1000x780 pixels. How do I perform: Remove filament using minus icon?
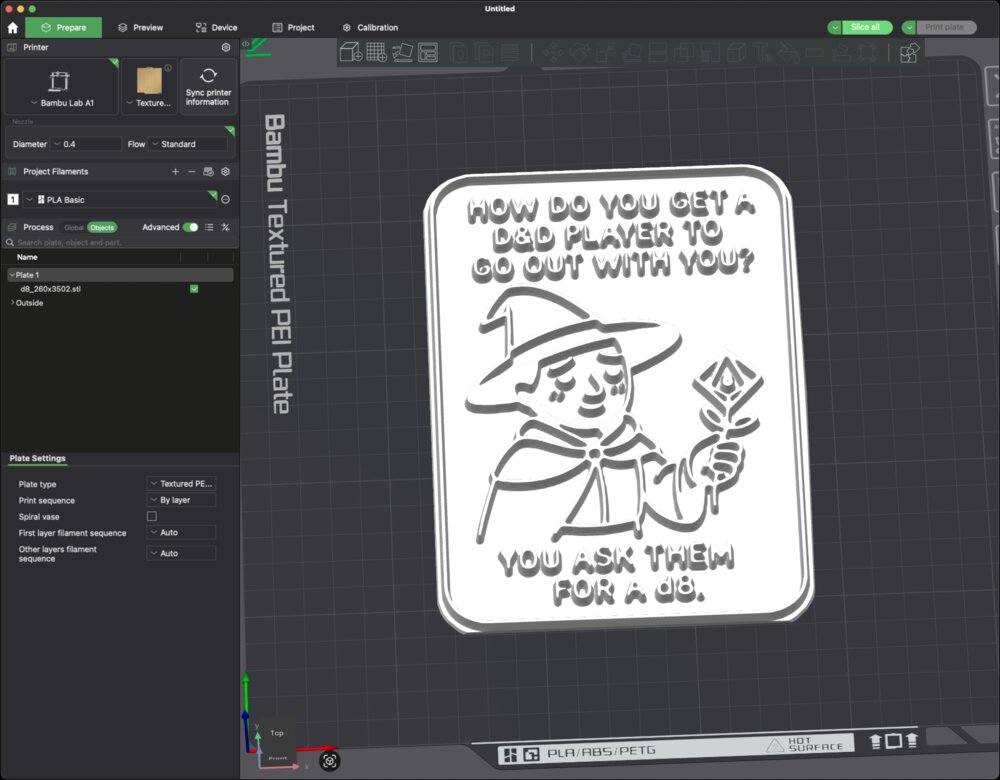[x=191, y=172]
